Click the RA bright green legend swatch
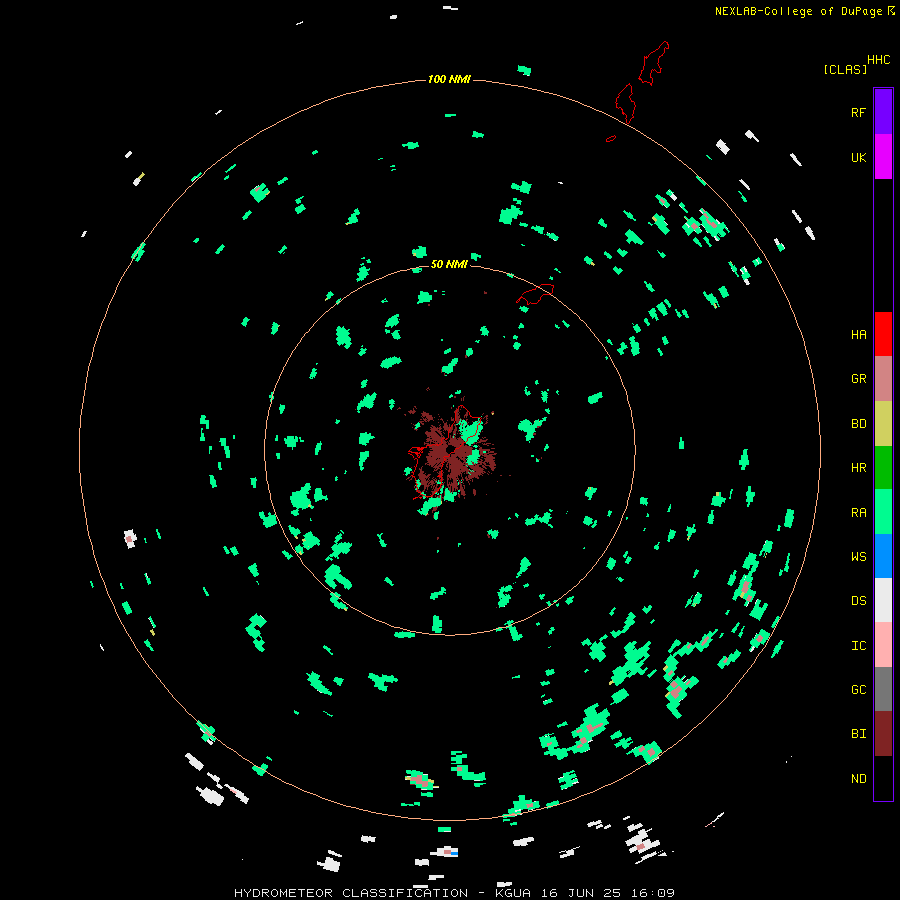Screen dimensions: 900x900 point(883,512)
